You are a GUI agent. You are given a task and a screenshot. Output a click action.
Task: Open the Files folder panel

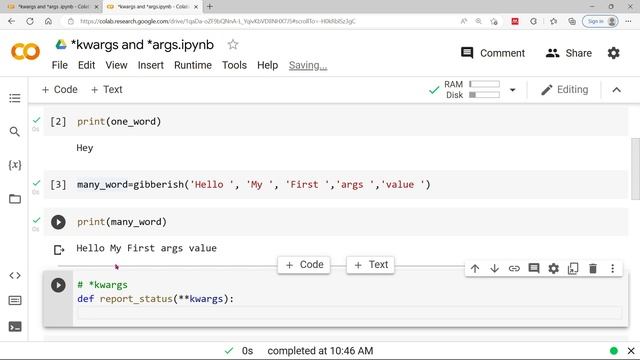click(15, 199)
